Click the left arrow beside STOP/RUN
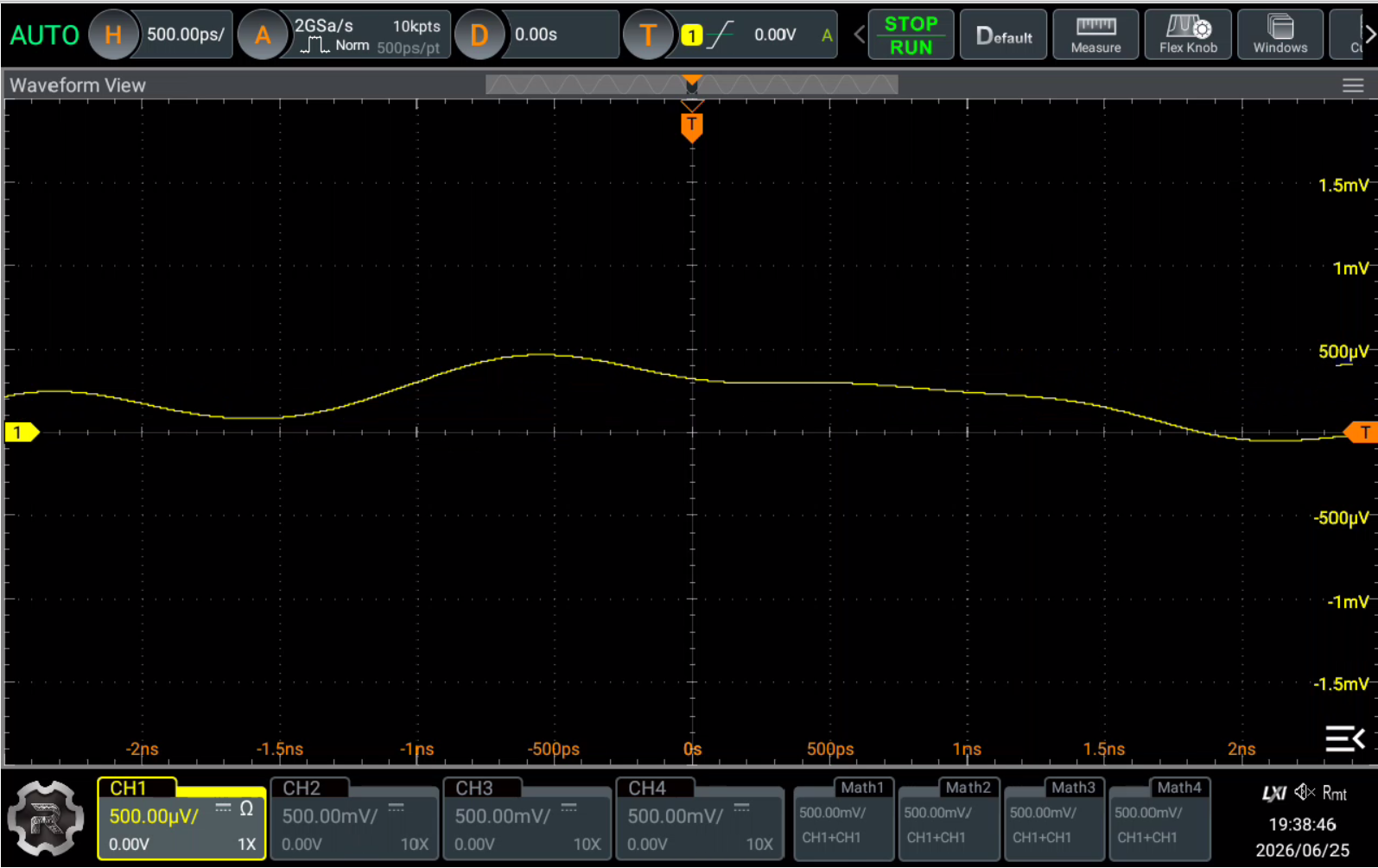1378x868 pixels. point(859,35)
